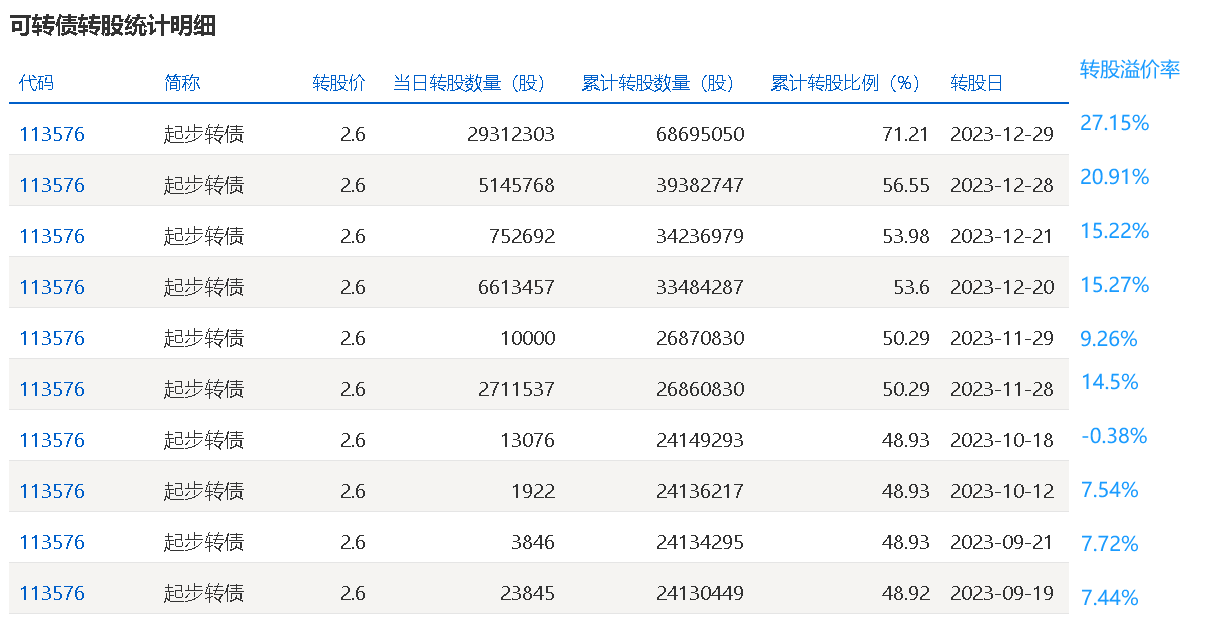This screenshot has height=621, width=1225.
Task: Click the 简称 column header
Action: 182,83
